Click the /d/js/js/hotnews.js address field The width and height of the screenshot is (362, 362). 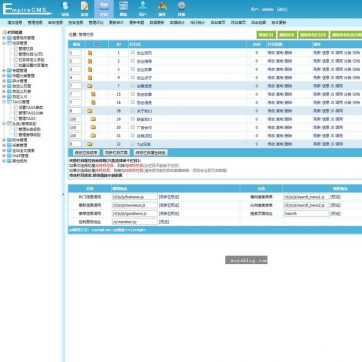[x=135, y=197]
